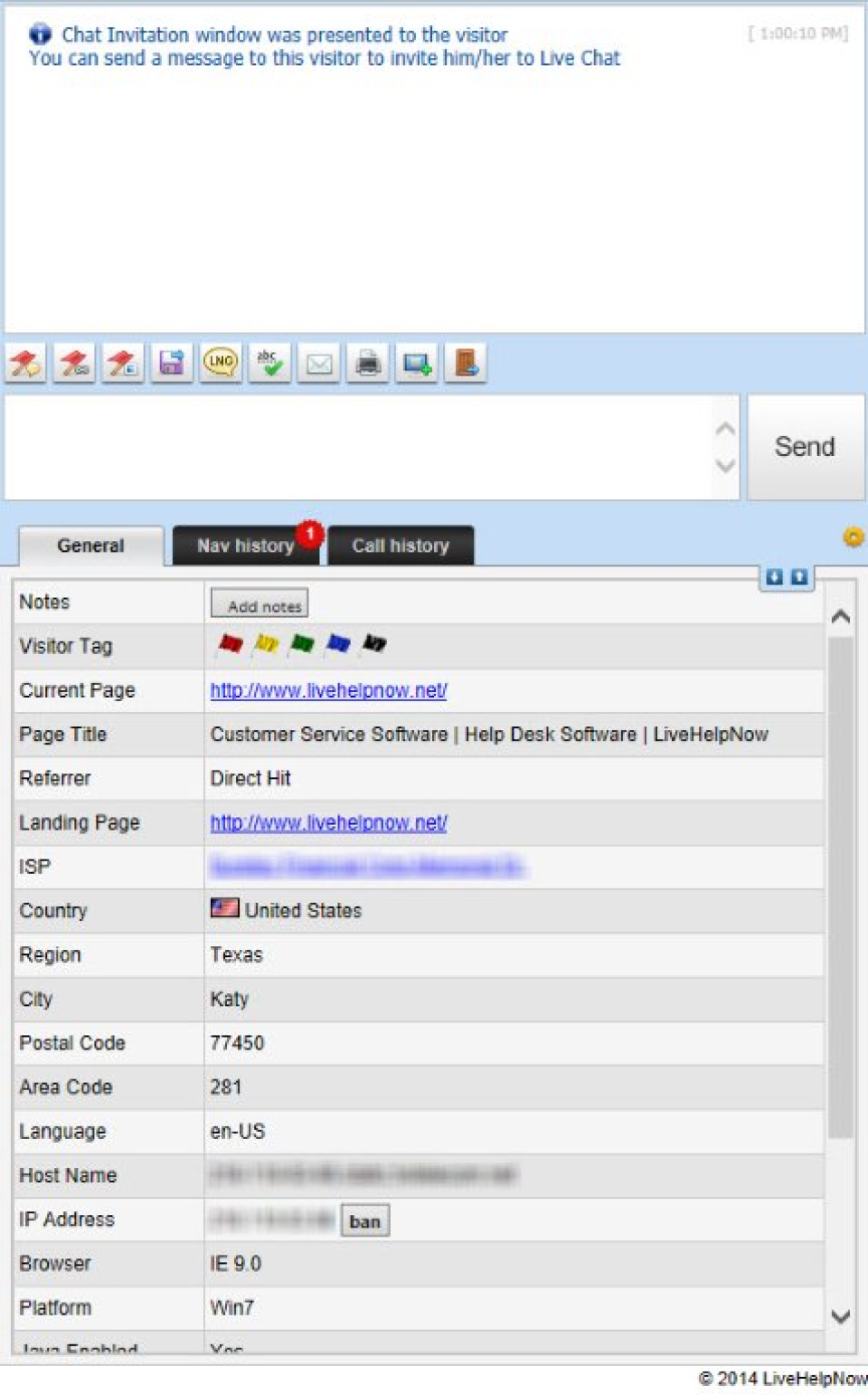The height and width of the screenshot is (1395, 868).
Task: Click the blurred Host Name value
Action: click(363, 1174)
